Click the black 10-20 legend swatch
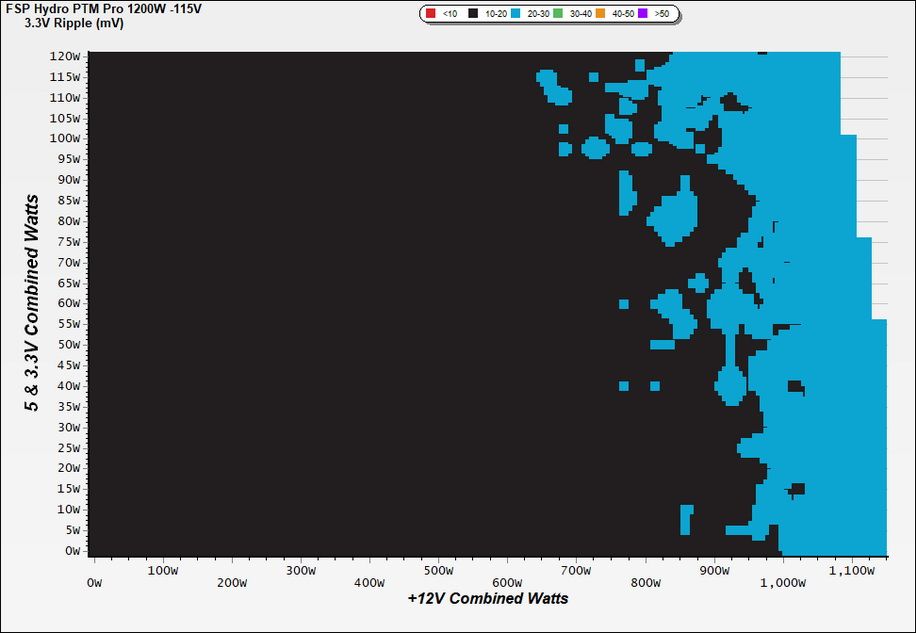The image size is (916, 633). tap(473, 13)
